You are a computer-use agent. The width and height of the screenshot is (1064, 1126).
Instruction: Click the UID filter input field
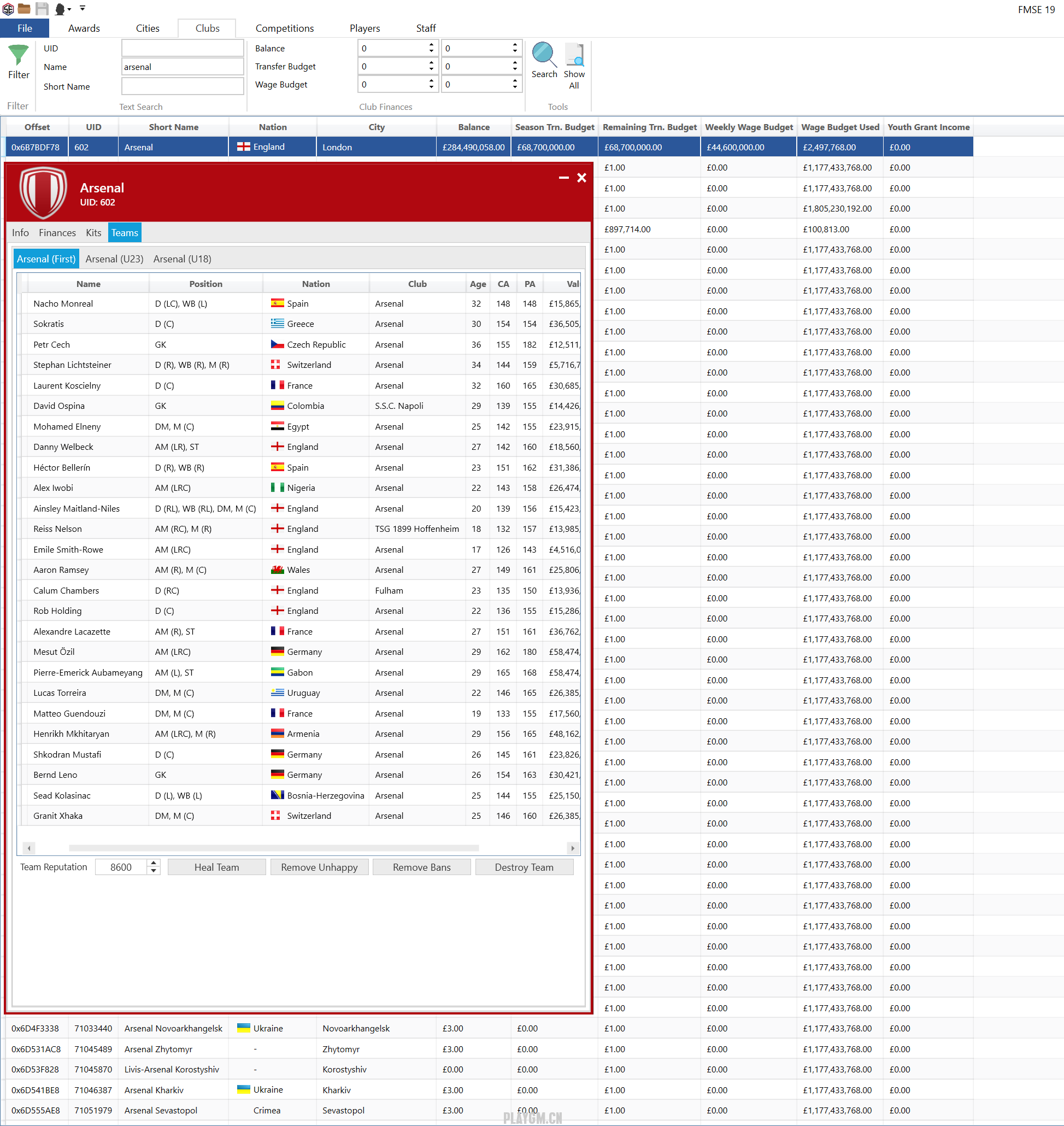click(183, 48)
